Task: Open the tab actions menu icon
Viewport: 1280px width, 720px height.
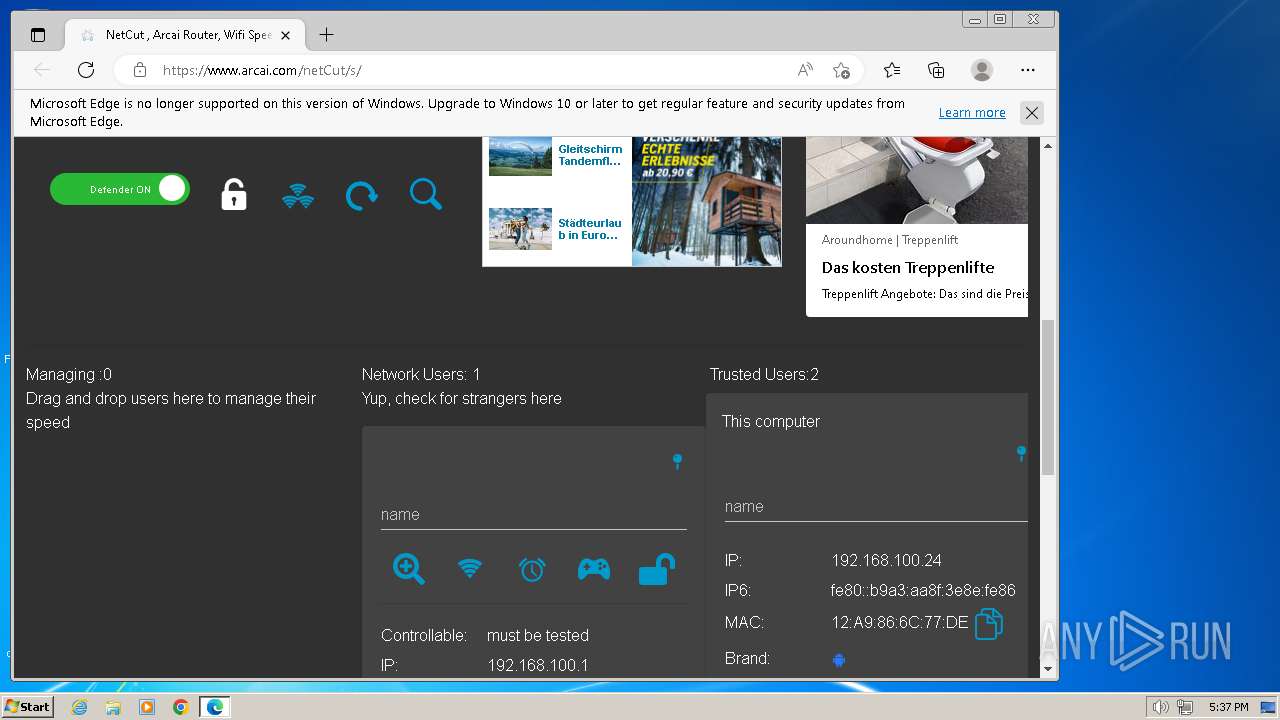Action: [x=38, y=35]
